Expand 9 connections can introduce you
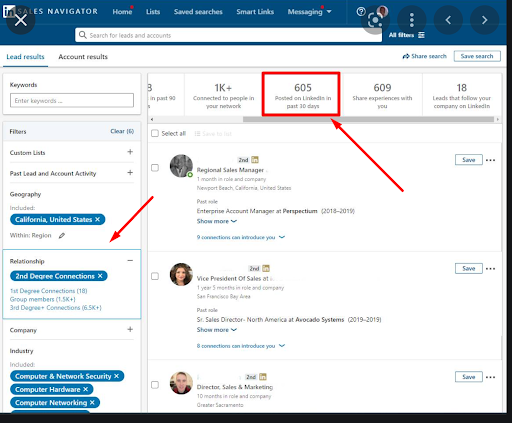 pyautogui.click(x=241, y=237)
